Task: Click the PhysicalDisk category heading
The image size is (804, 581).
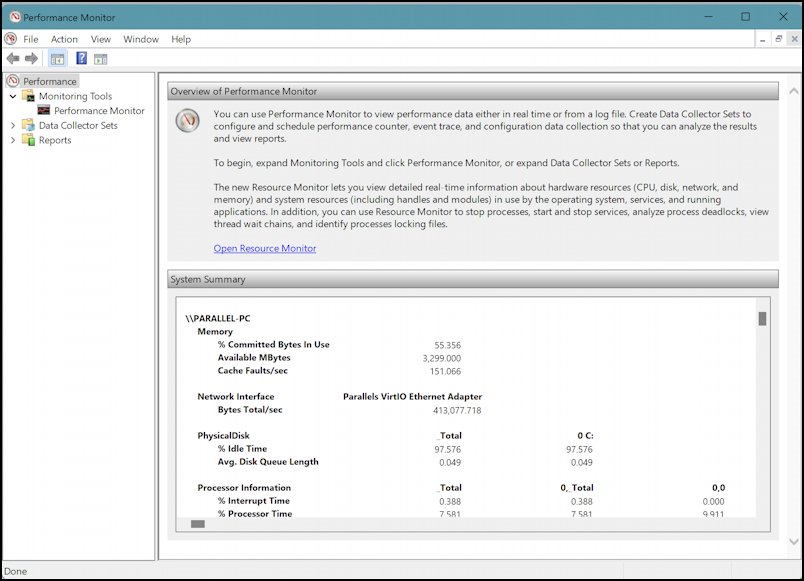Action: pos(224,435)
